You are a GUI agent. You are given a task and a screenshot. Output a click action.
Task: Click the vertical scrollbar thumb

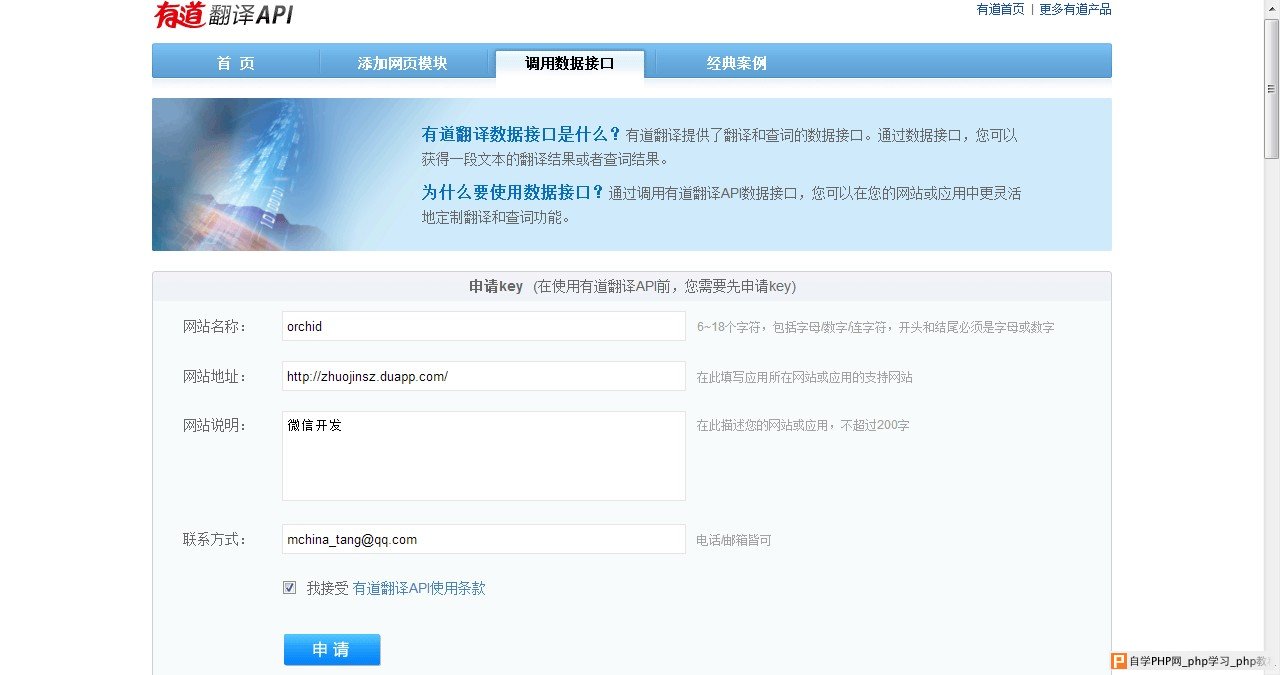(1271, 88)
